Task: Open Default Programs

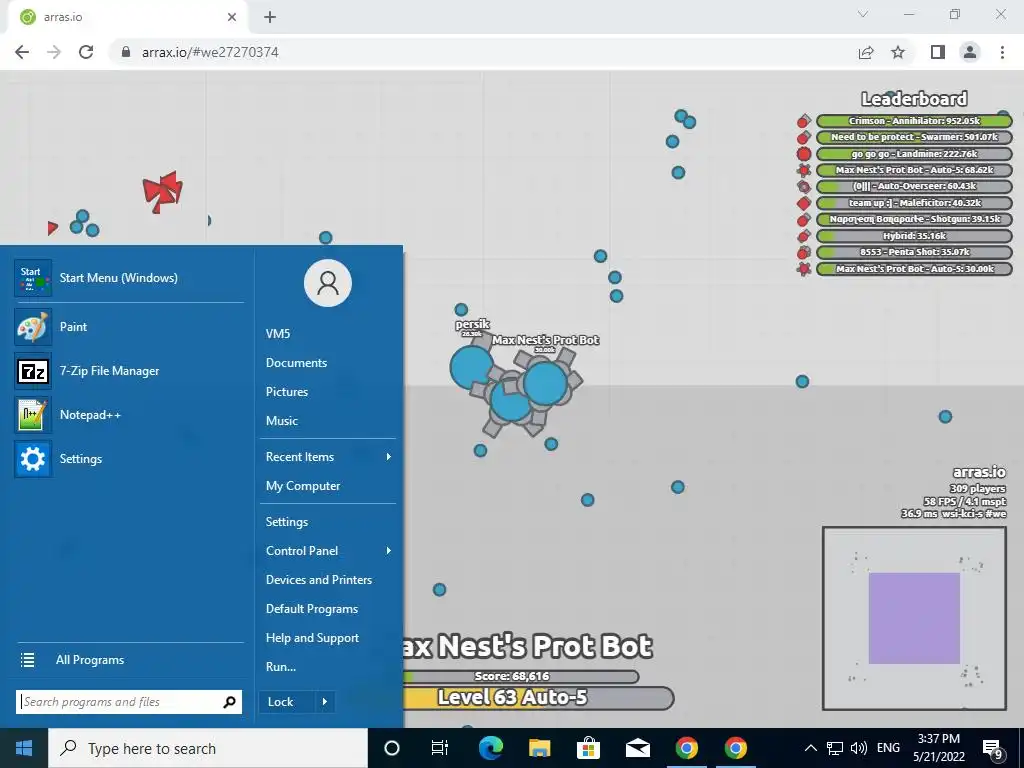Action: (312, 609)
